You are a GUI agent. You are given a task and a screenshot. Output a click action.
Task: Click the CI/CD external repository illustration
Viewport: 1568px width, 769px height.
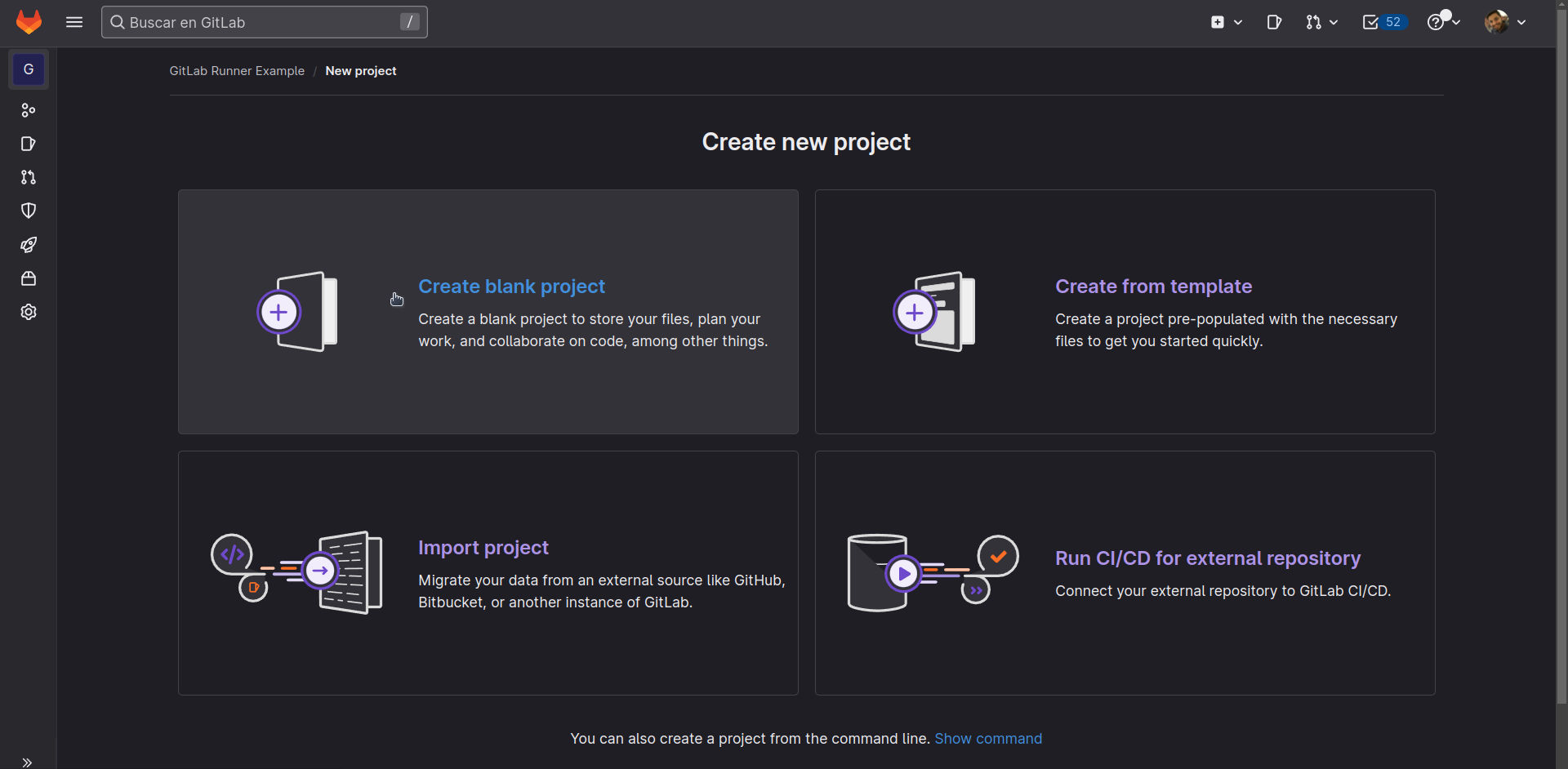pos(933,573)
